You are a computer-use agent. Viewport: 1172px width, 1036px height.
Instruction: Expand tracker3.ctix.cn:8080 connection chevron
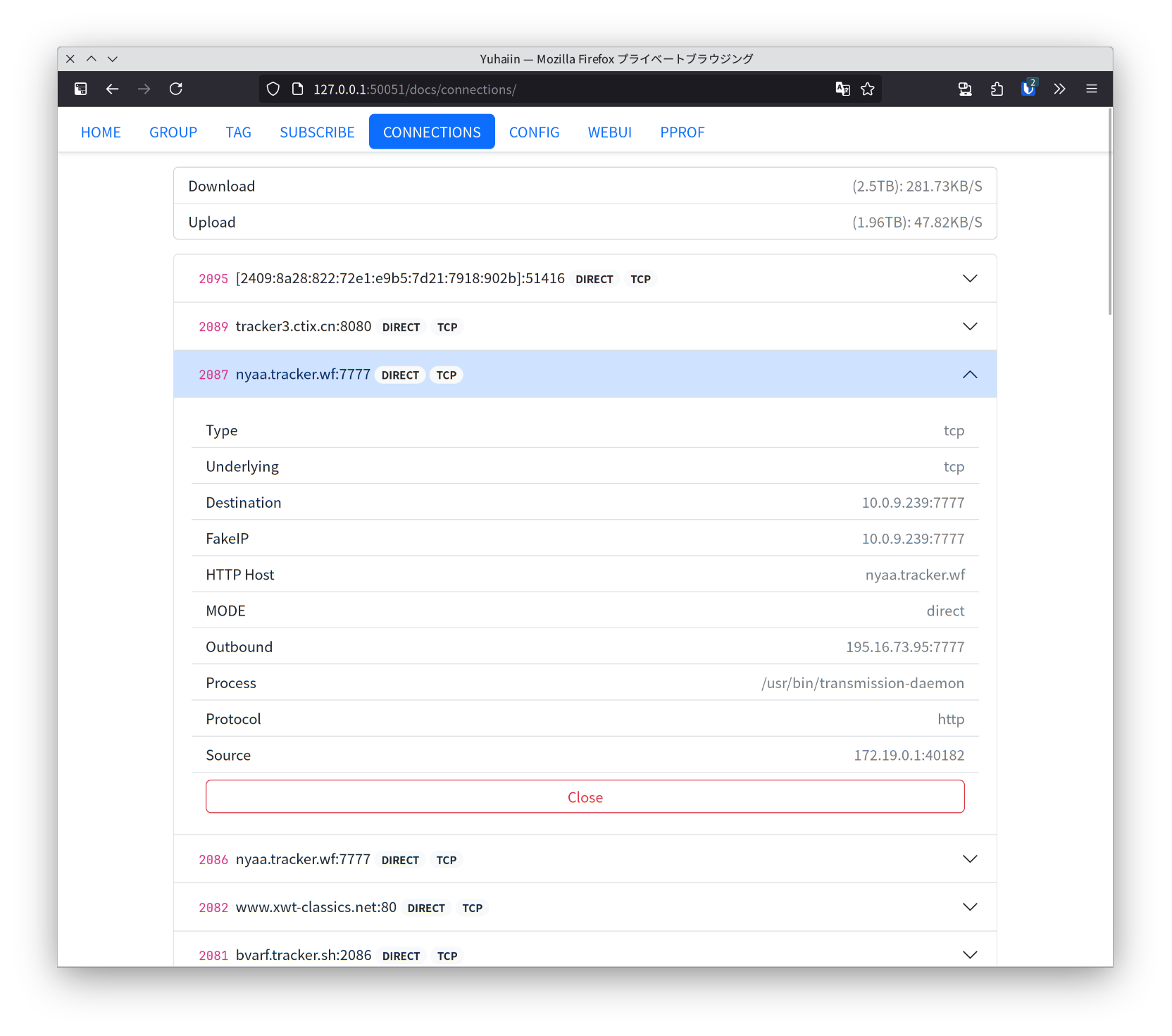[x=970, y=327]
